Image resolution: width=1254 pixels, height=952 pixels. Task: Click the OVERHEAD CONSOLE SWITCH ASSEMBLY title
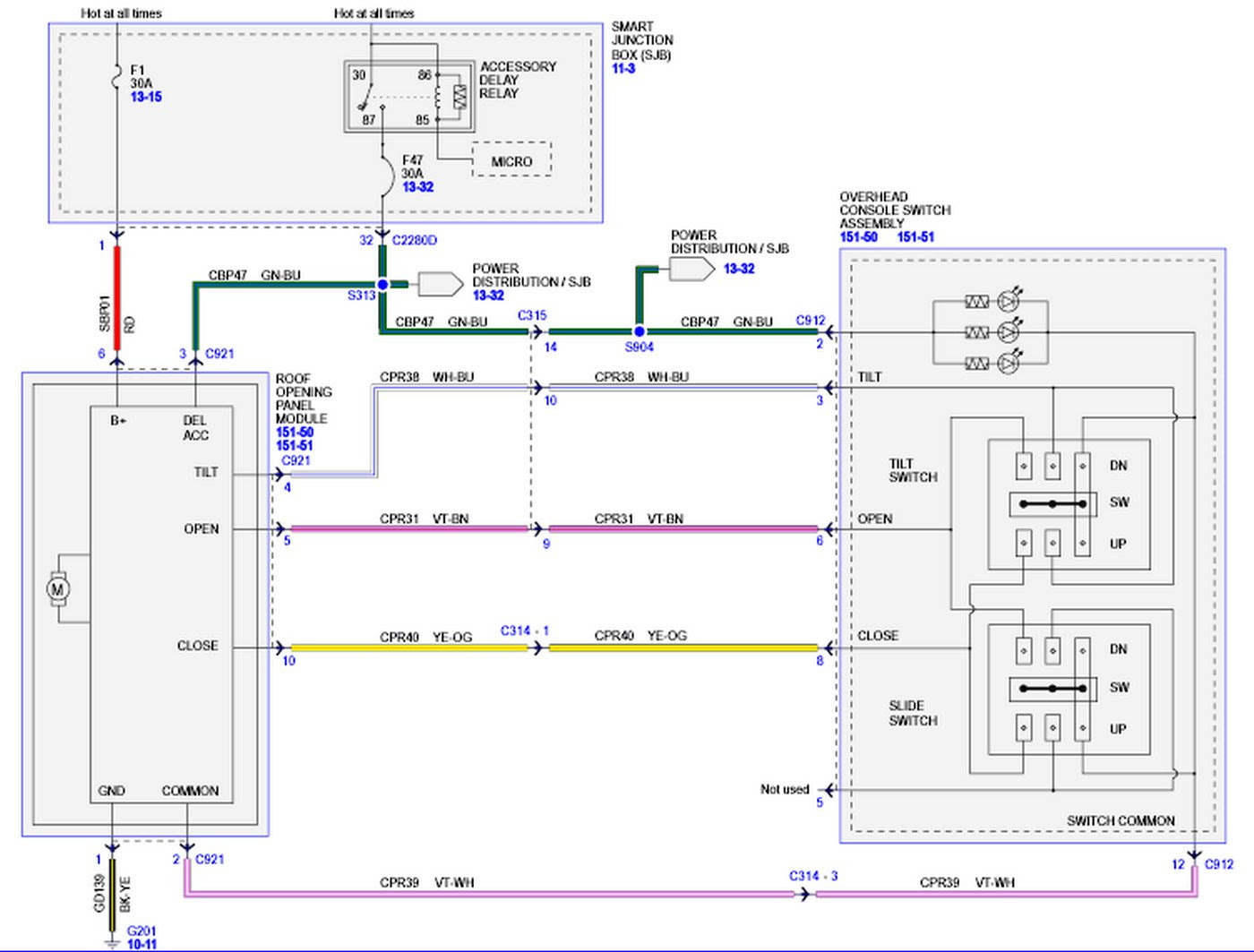click(895, 210)
